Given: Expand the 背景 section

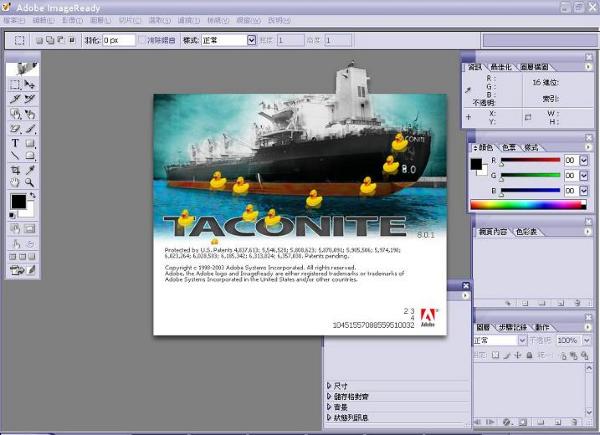Looking at the screenshot, I should tap(329, 407).
